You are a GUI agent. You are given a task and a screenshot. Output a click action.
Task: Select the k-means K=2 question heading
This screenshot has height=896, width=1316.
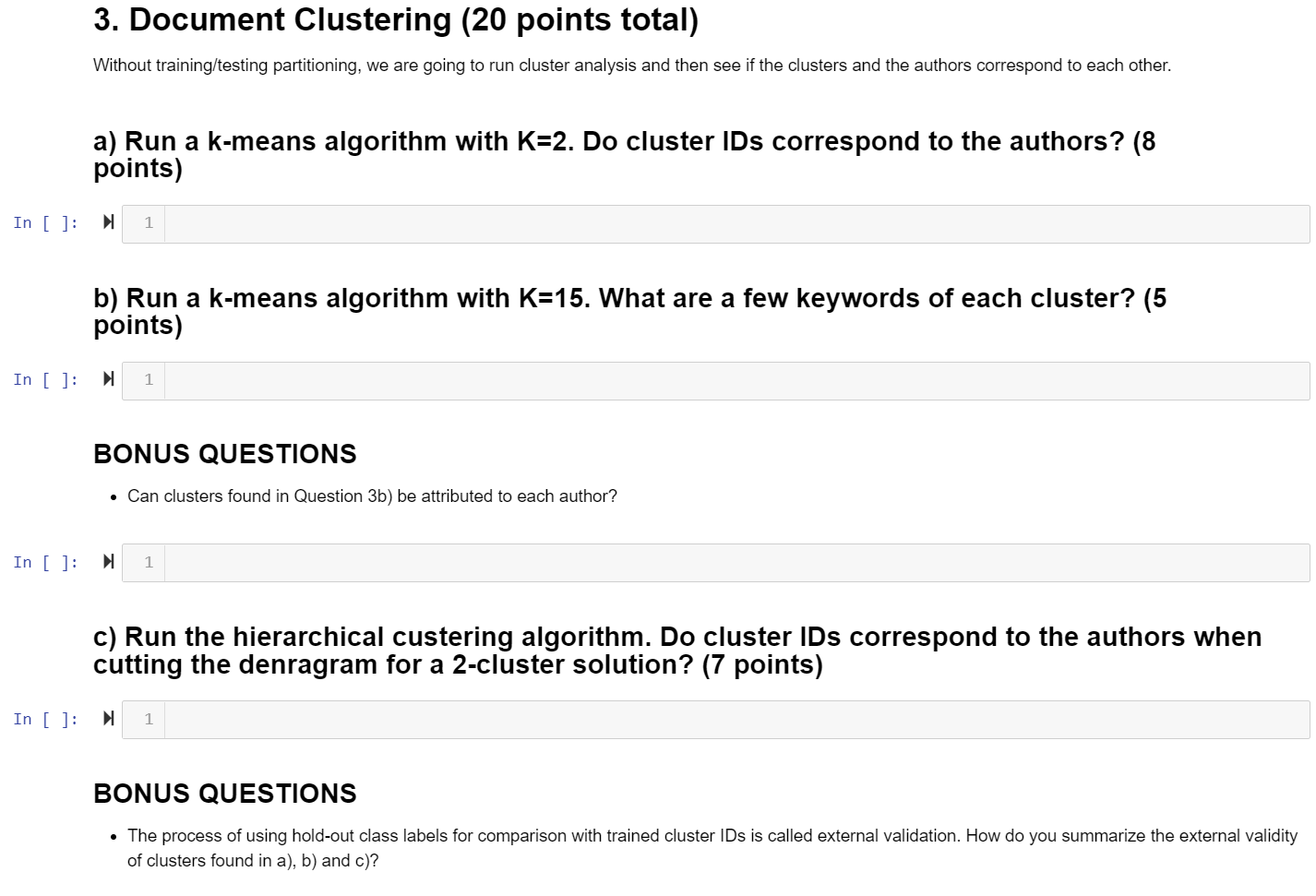coord(625,154)
